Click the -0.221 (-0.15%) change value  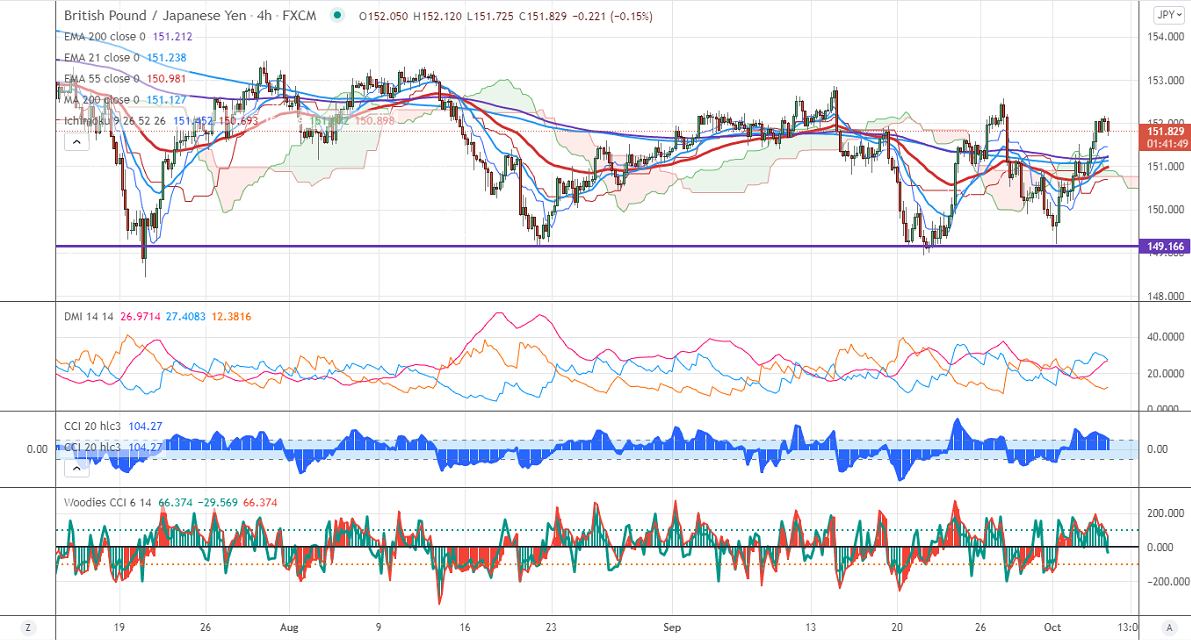[x=611, y=16]
